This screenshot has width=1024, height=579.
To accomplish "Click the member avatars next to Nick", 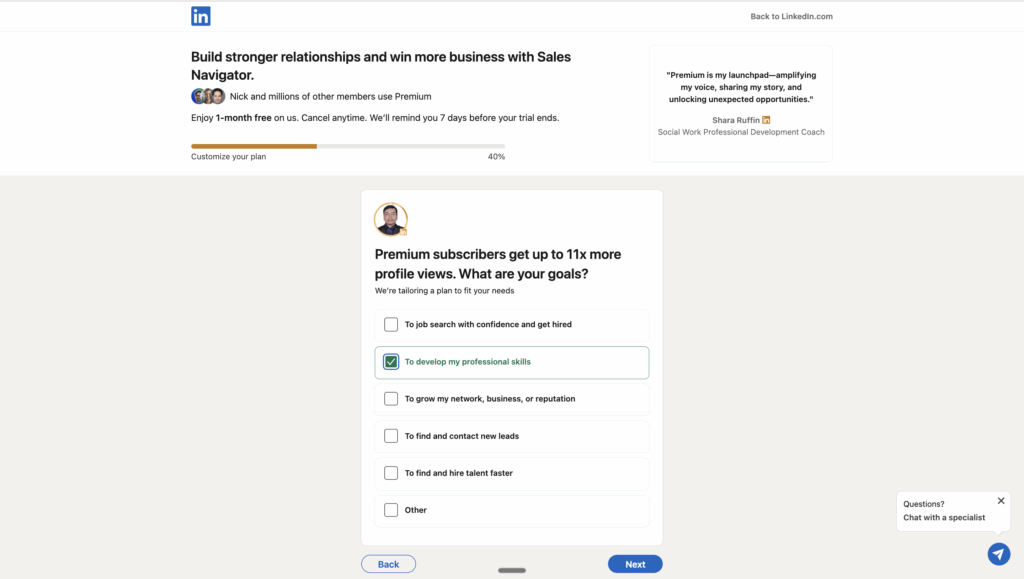I will (208, 97).
